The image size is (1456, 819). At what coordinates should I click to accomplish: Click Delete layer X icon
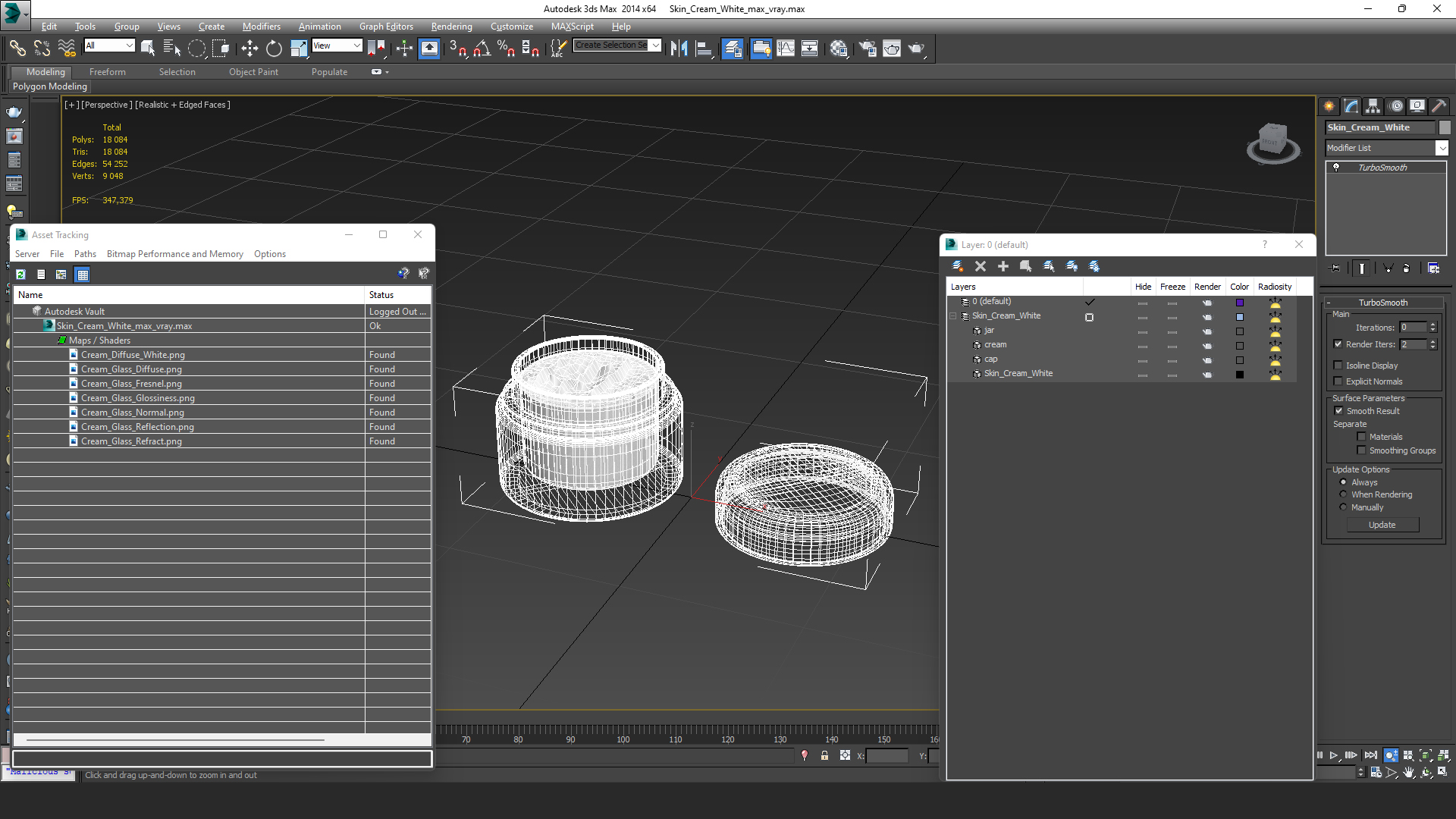pos(981,266)
